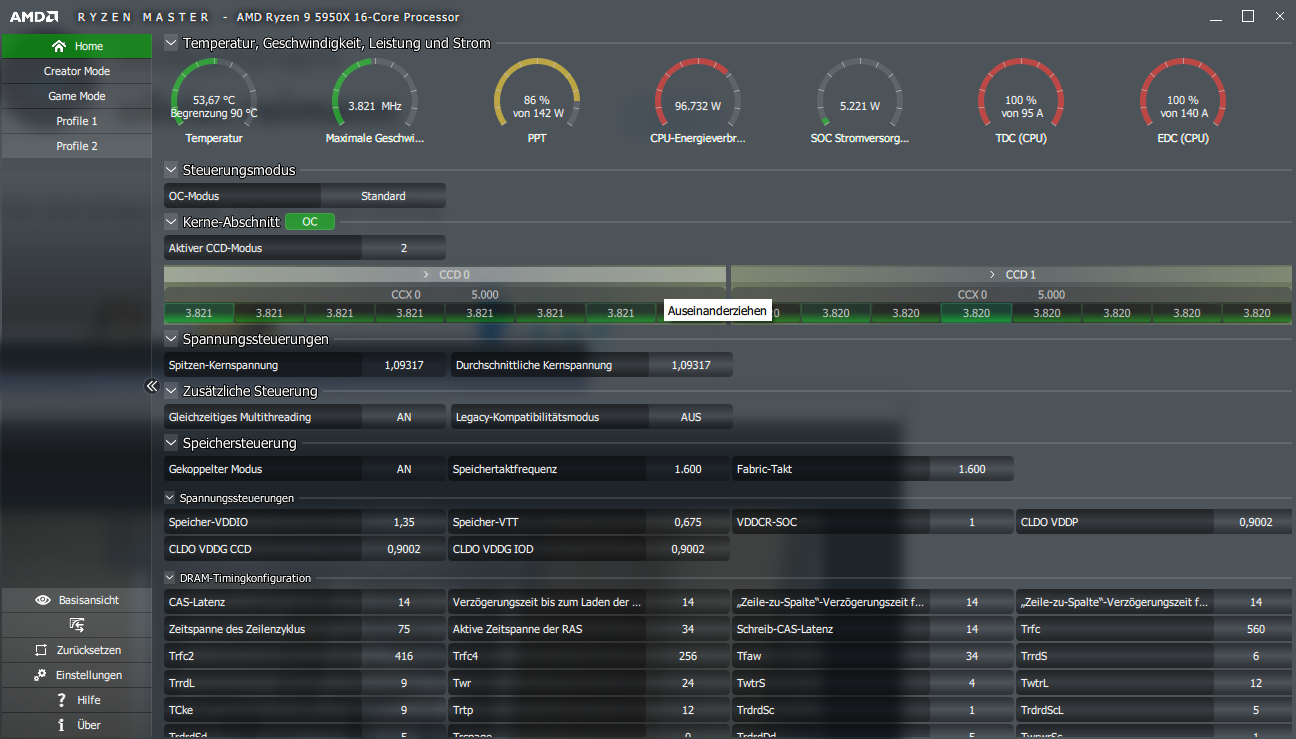Switch to Creator Mode profile
Screen dimensions: 1296x739
[x=76, y=71]
